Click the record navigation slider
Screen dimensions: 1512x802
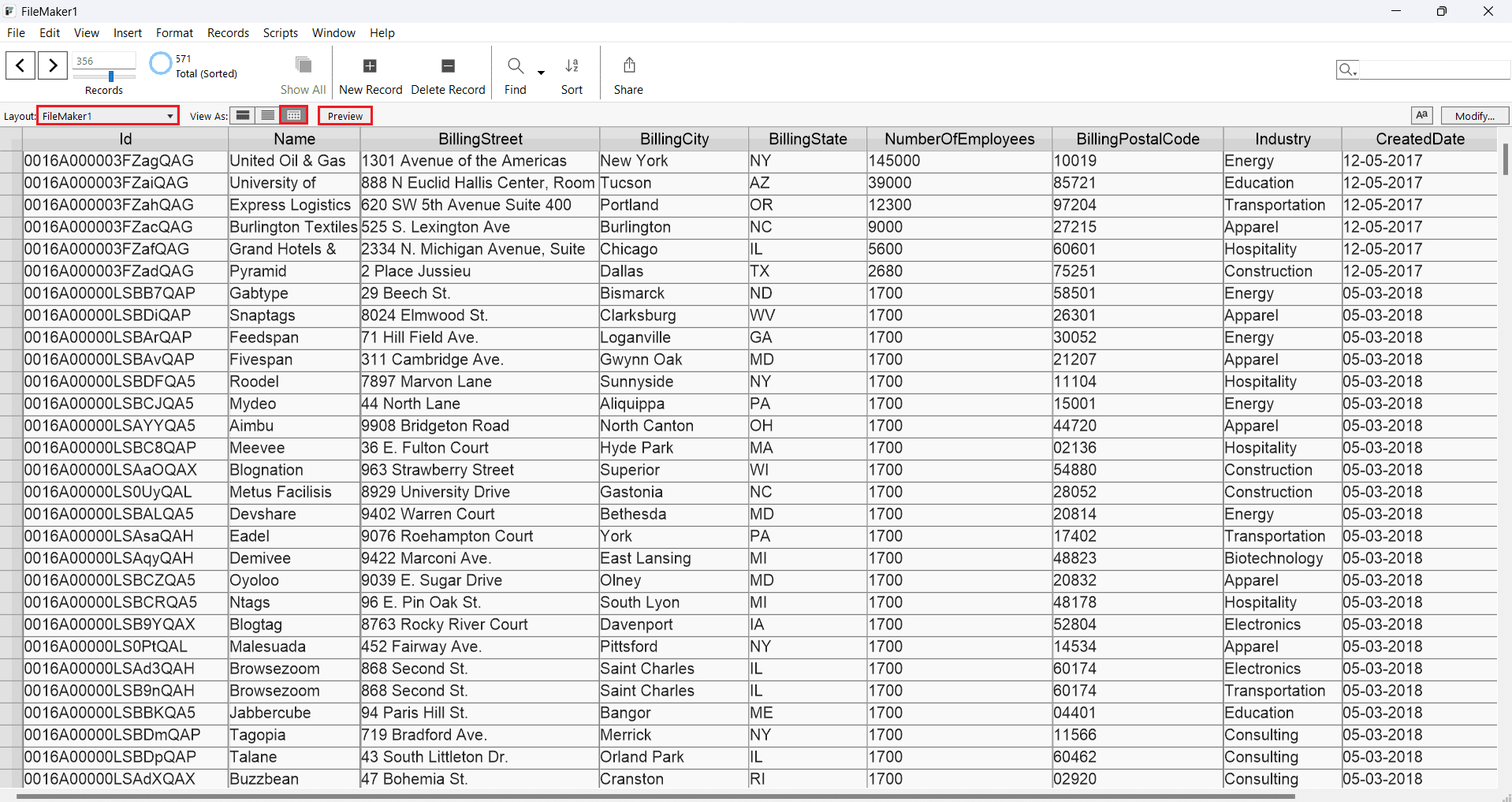pos(110,76)
